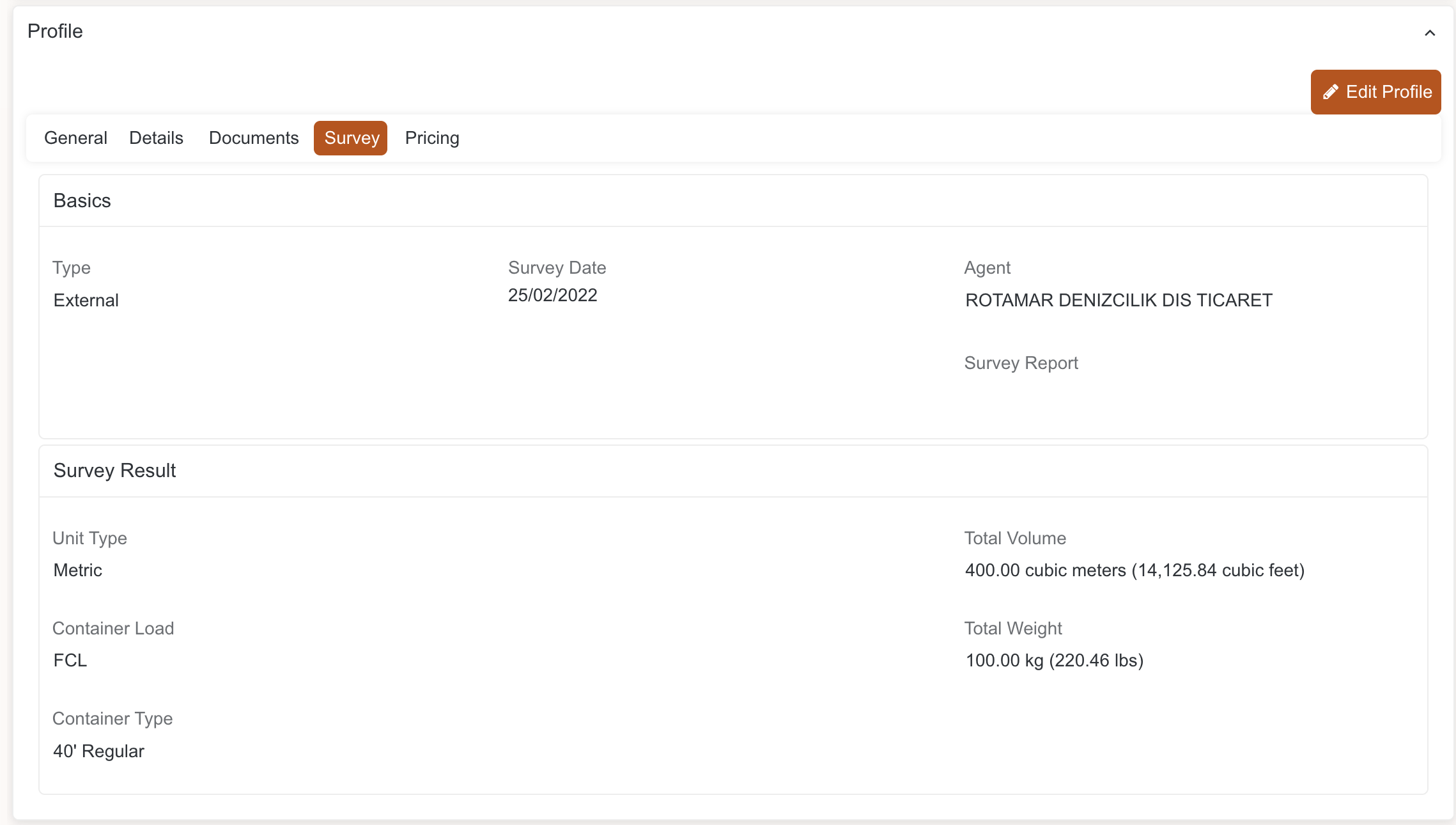This screenshot has height=825, width=1456.
Task: Select the survey date 25/02/2022
Action: pos(552,295)
